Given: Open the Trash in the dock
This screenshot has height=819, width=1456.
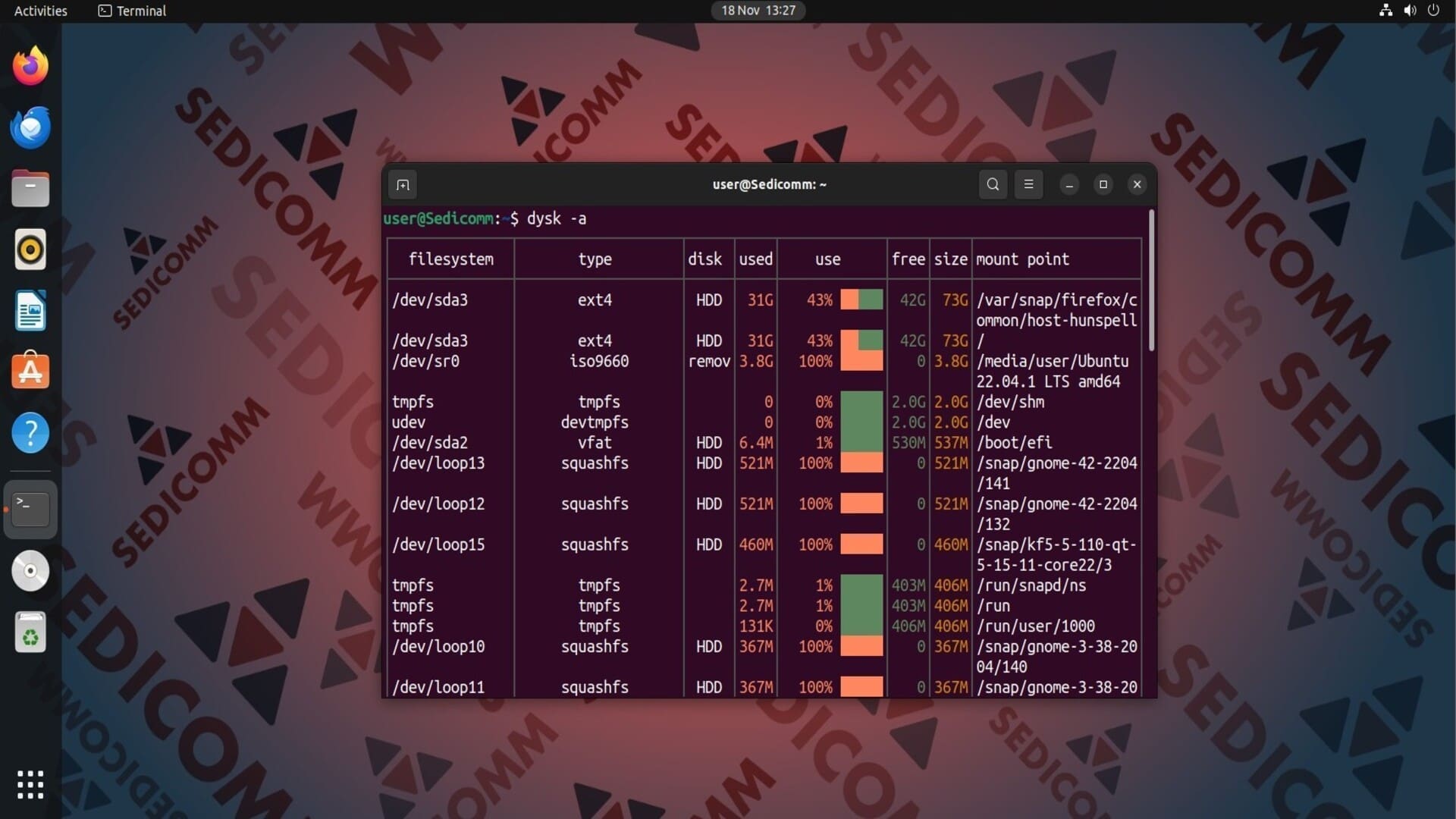Looking at the screenshot, I should coord(30,632).
